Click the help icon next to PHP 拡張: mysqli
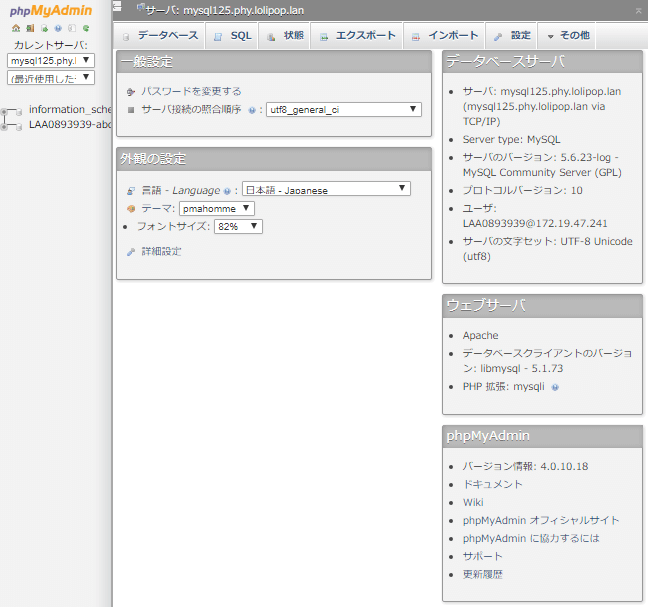 [554, 386]
